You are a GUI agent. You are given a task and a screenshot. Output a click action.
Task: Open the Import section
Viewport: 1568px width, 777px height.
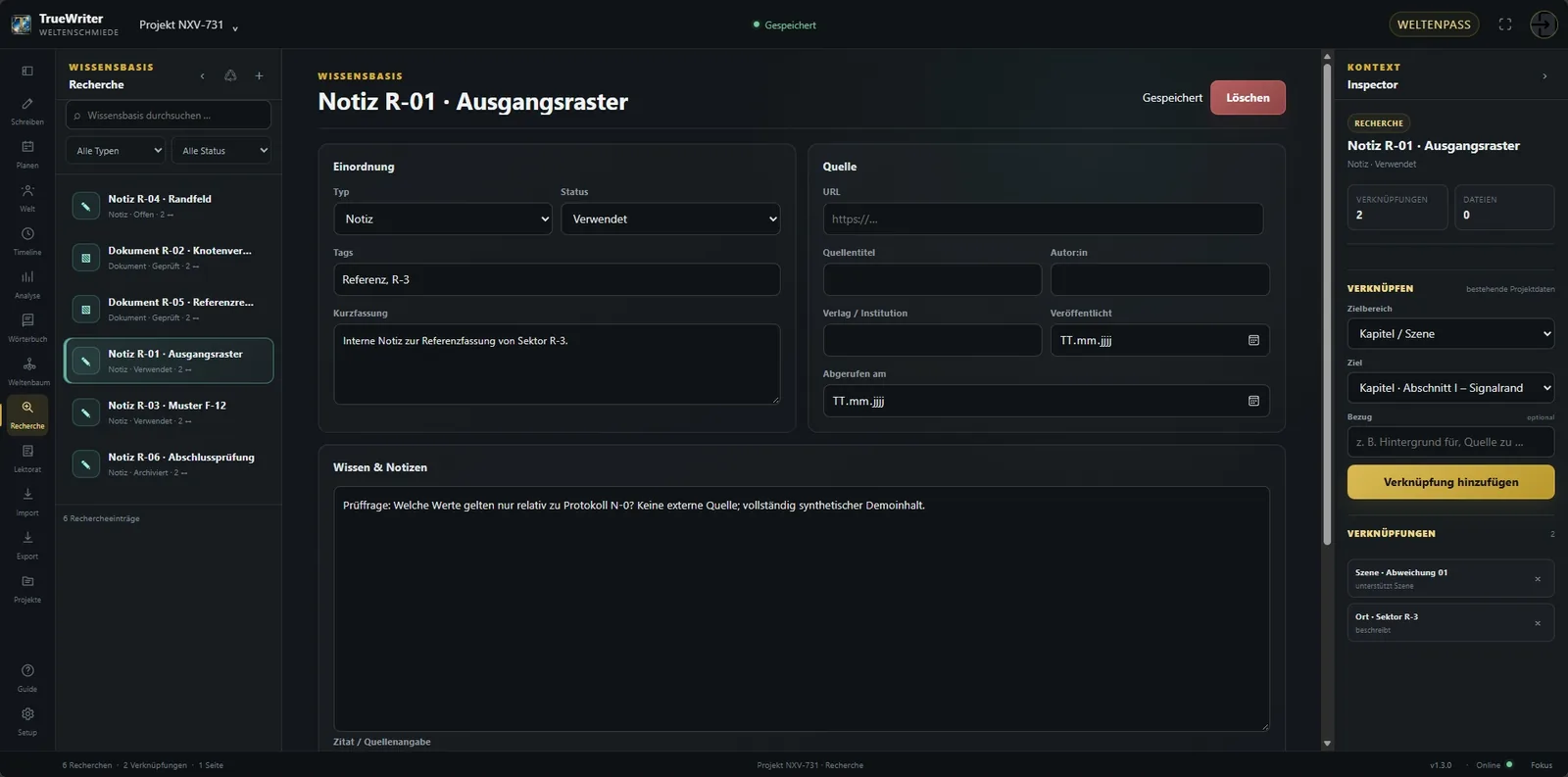coord(27,502)
